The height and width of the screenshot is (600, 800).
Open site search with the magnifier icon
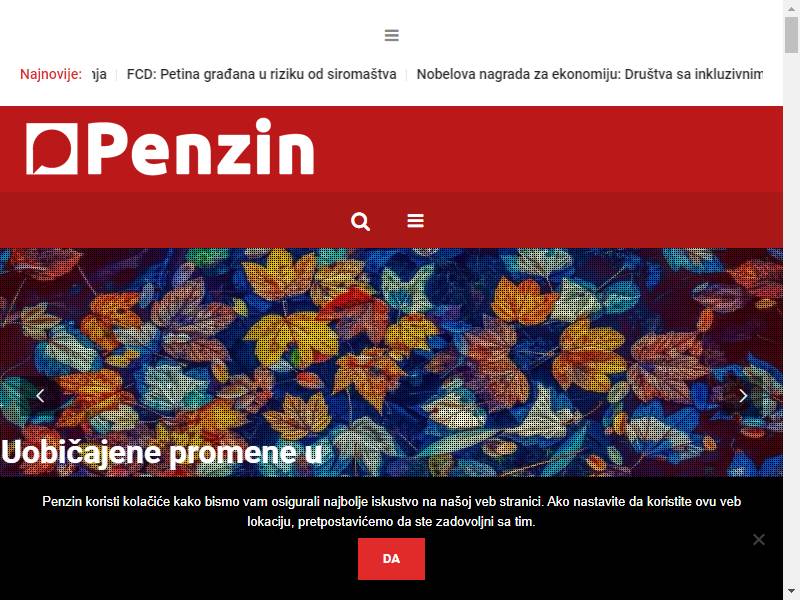[360, 221]
